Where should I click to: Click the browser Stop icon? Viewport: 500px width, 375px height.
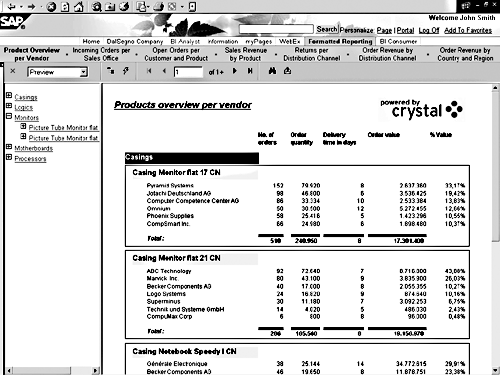51,7
